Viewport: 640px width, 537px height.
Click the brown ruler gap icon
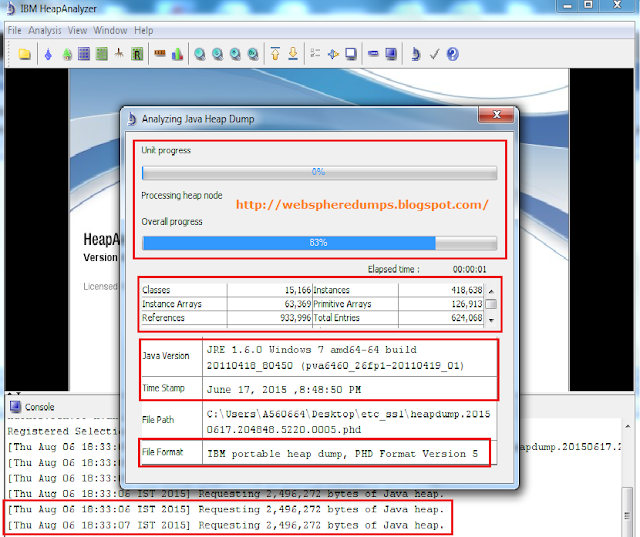pyautogui.click(x=160, y=53)
